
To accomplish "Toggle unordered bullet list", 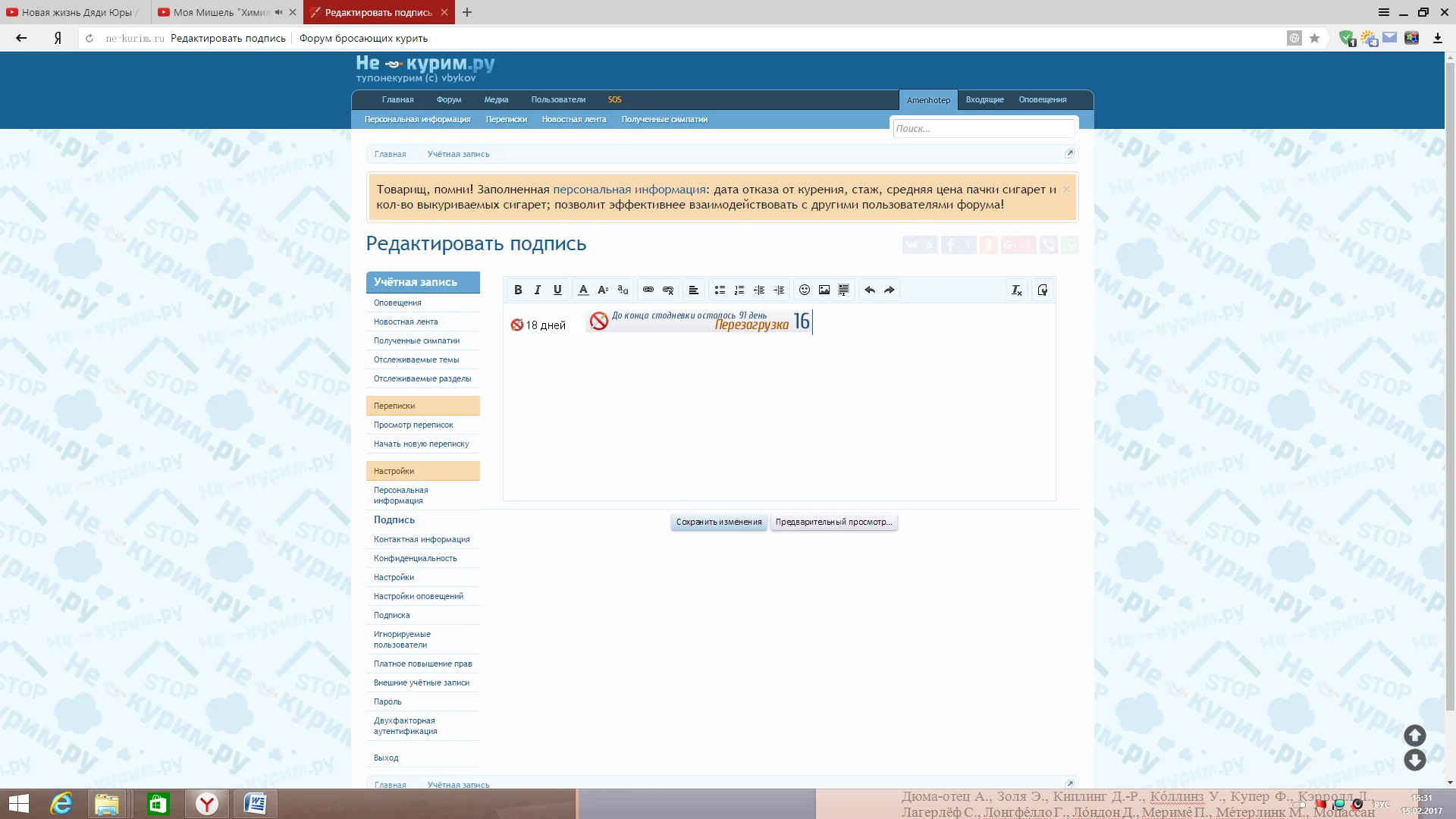I will click(720, 290).
